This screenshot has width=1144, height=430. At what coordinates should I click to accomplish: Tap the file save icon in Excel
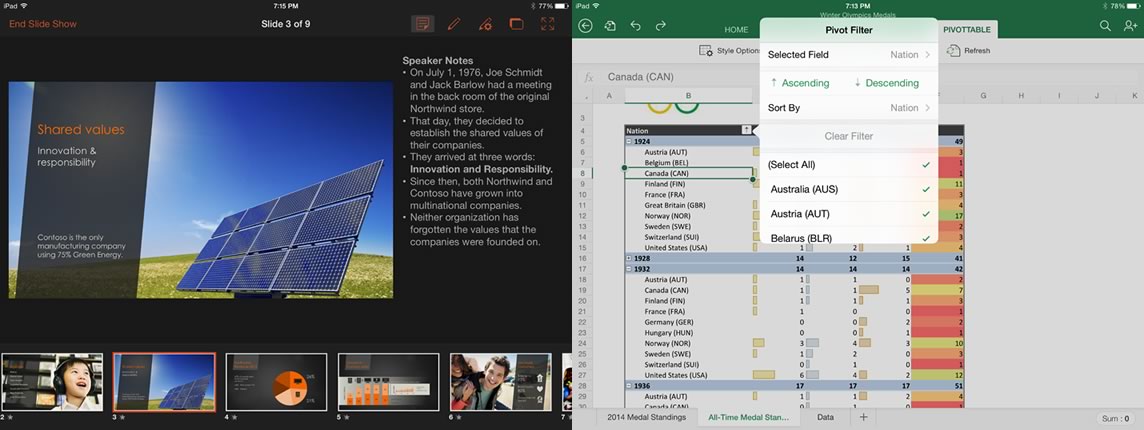pos(611,26)
